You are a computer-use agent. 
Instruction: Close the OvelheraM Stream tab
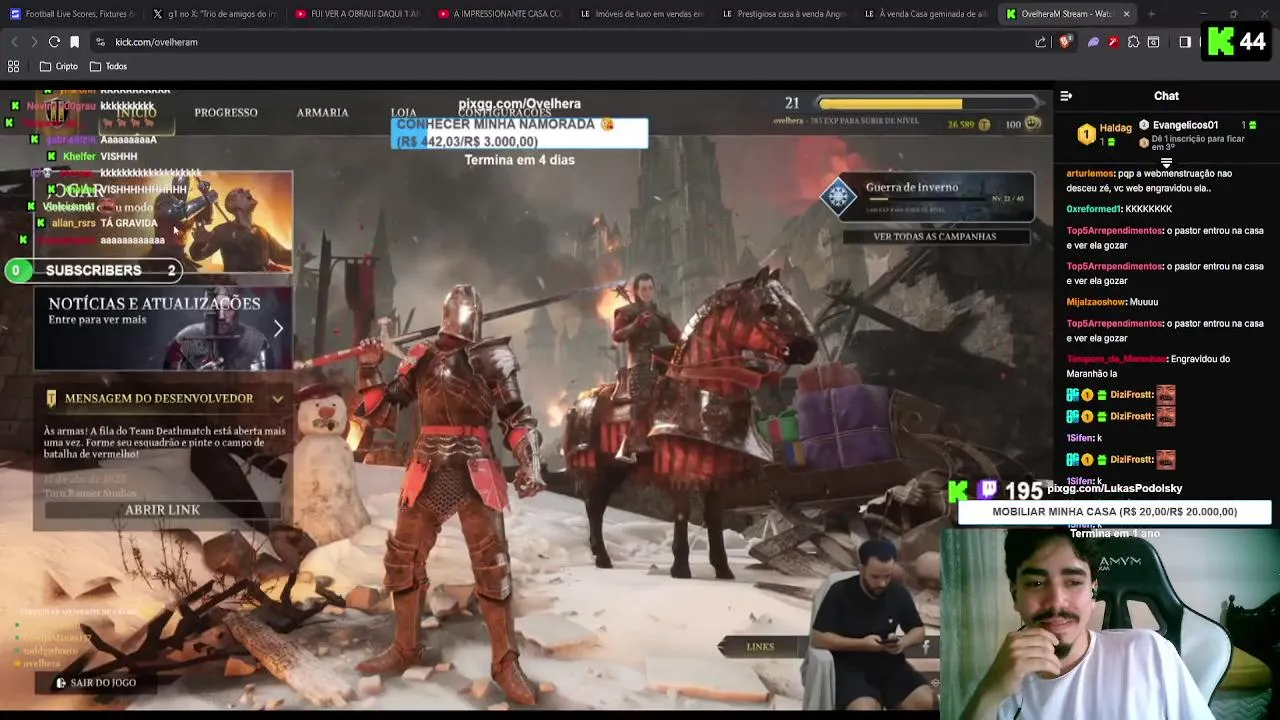coord(1126,14)
